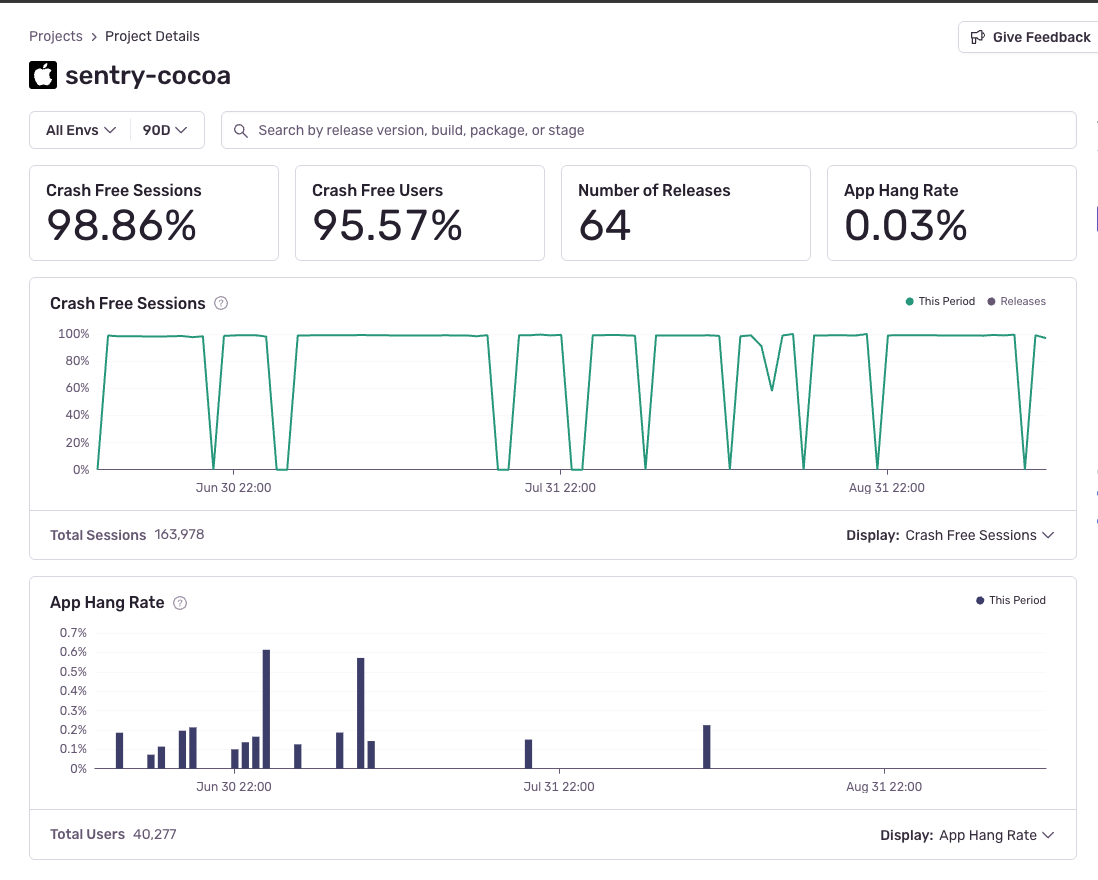Viewport: 1098px width, 880px height.
Task: Expand the Display: Crash Free Sessions selector
Action: (950, 535)
